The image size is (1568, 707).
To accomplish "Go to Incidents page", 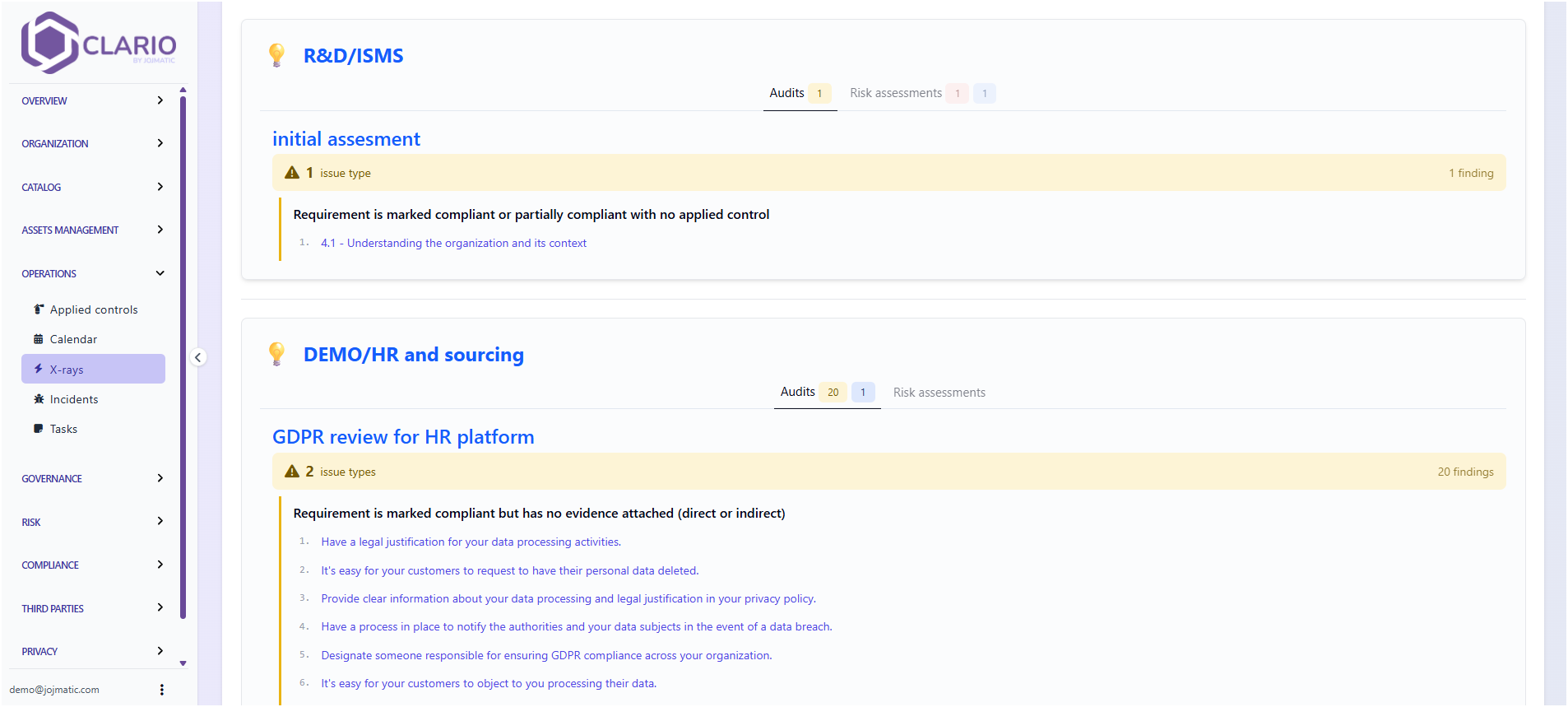I will [73, 399].
